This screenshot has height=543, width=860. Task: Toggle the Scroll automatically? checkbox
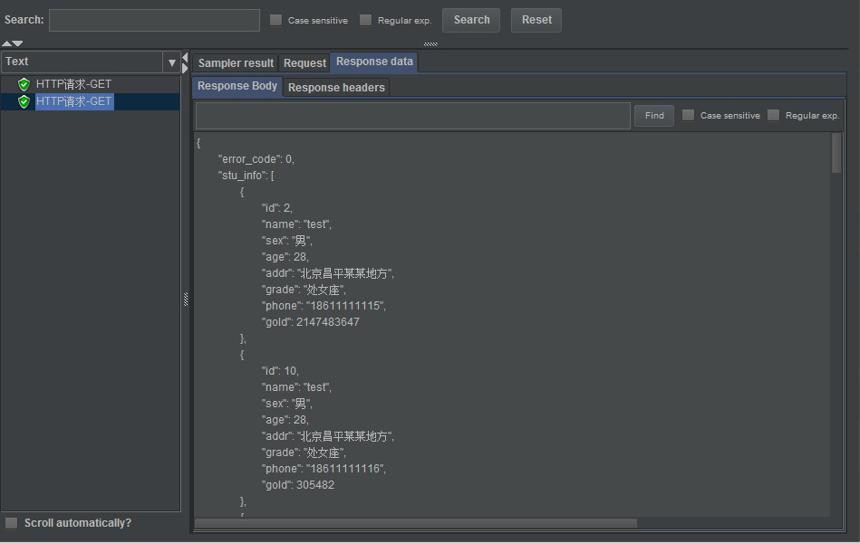pyautogui.click(x=11, y=523)
